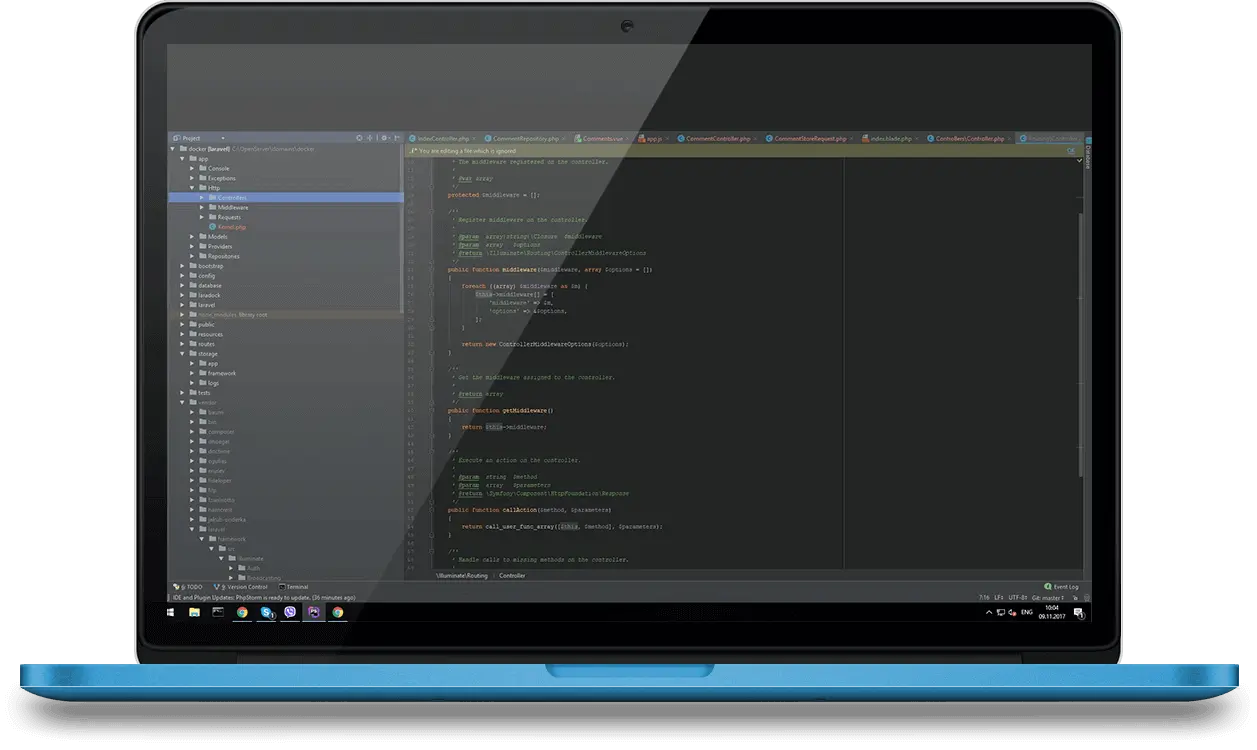Expand the Controllers folder in project tree

tap(201, 198)
